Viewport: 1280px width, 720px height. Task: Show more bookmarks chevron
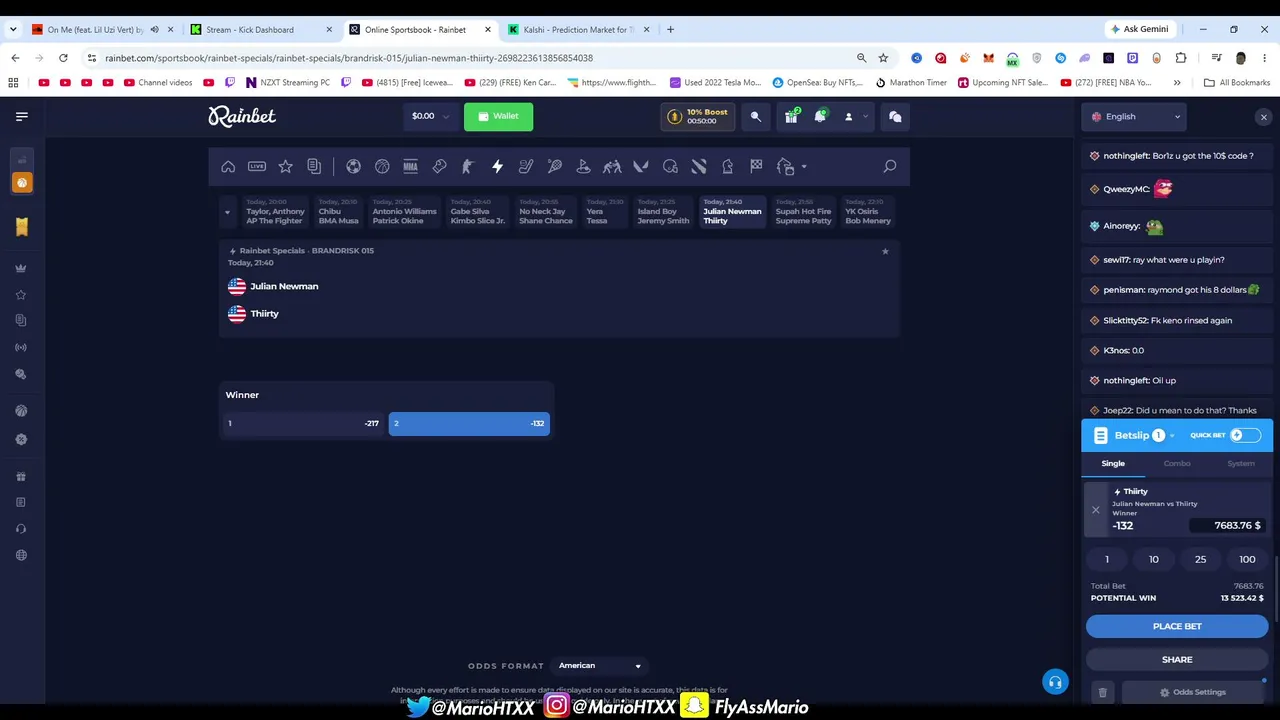click(1177, 83)
